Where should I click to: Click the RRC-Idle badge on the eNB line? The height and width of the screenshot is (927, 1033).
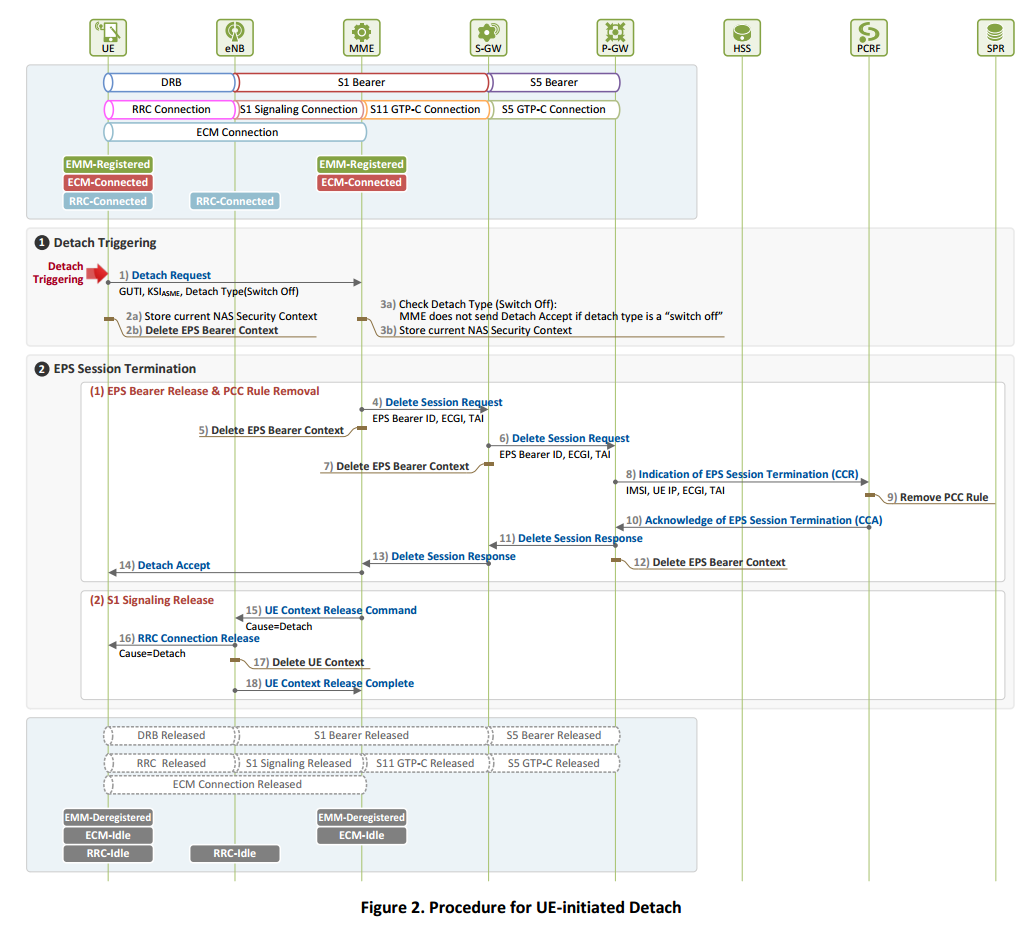point(235,854)
